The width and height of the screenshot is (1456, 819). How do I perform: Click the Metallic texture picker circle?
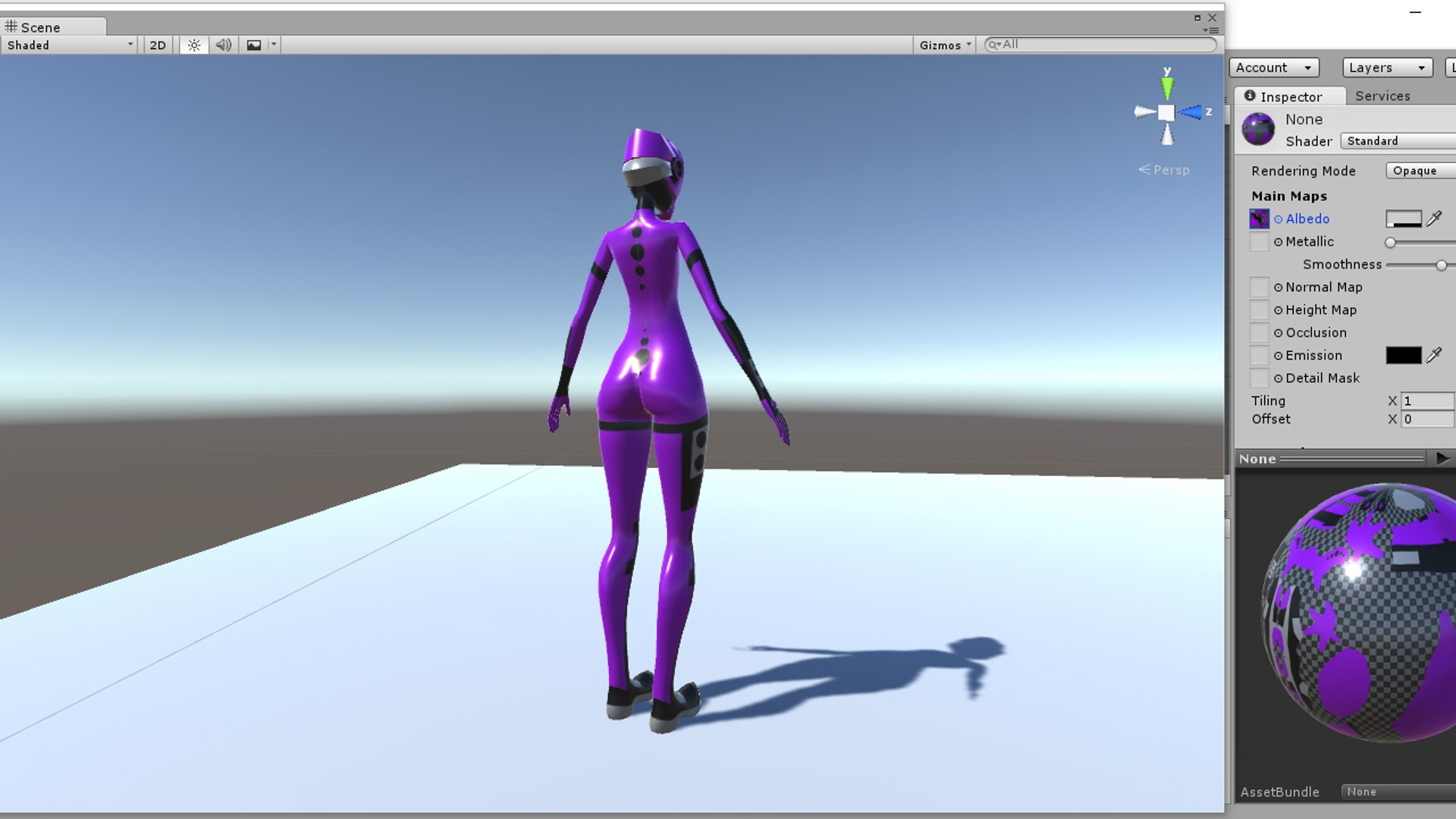click(1279, 242)
